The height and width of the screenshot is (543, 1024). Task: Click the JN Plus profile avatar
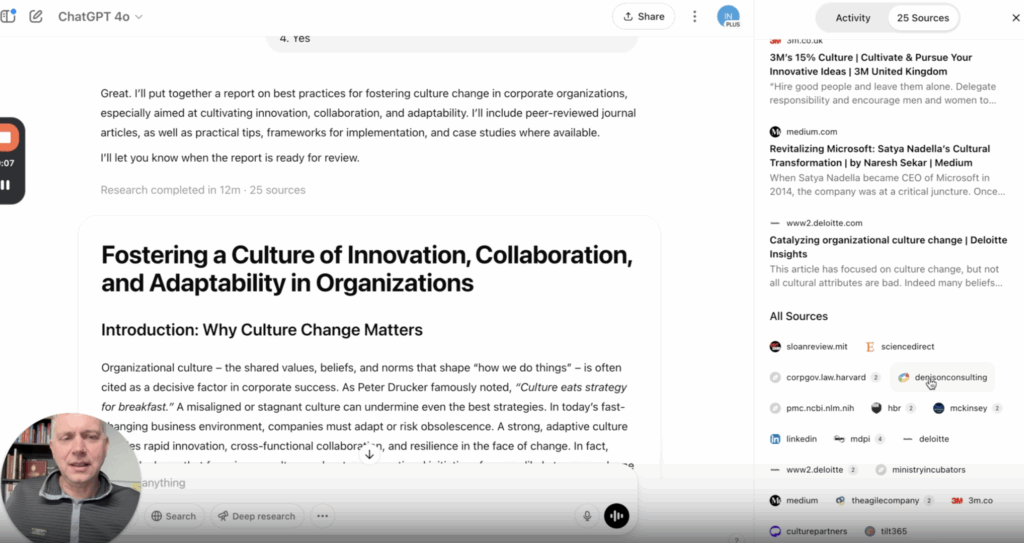(x=728, y=17)
